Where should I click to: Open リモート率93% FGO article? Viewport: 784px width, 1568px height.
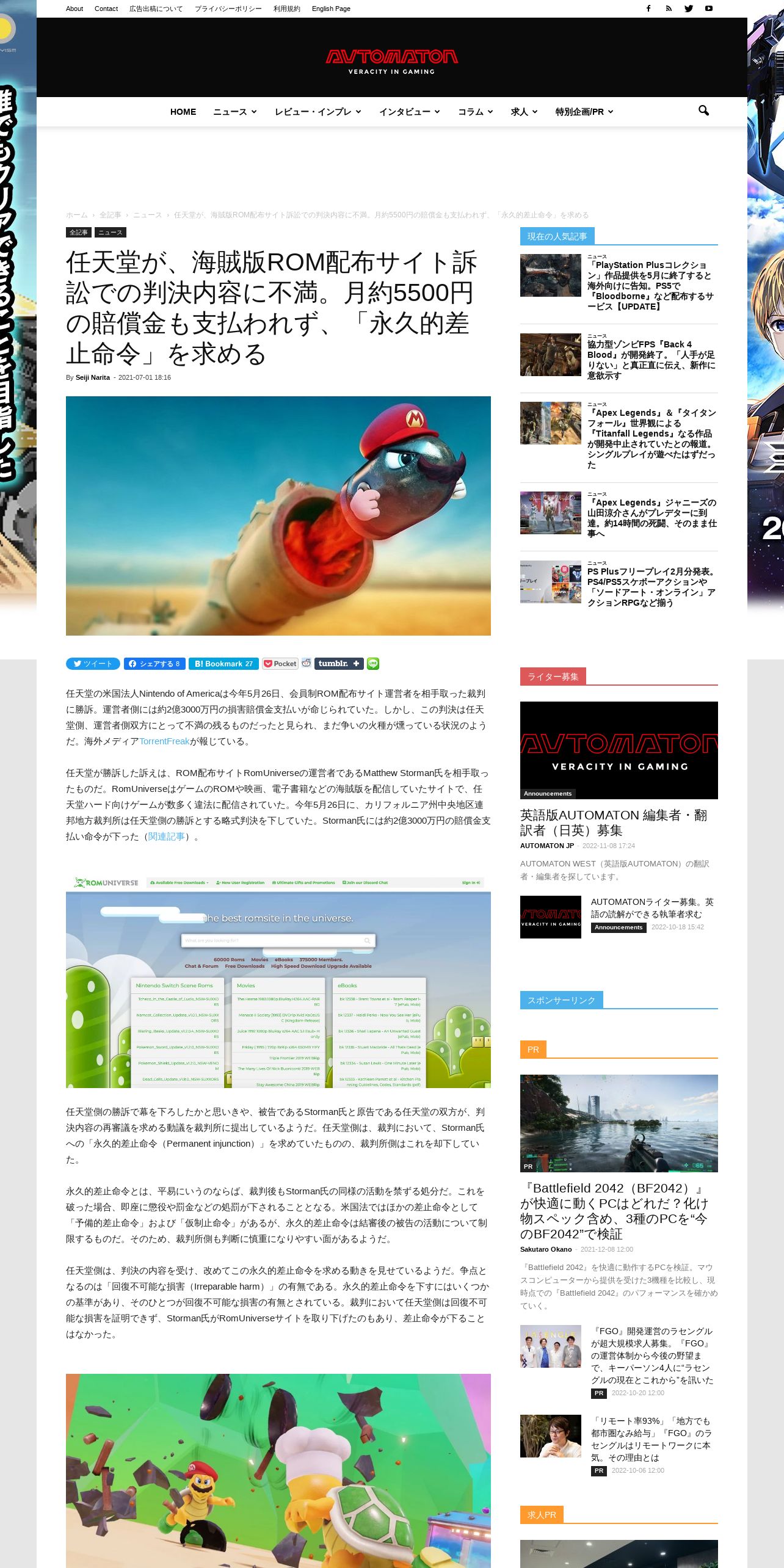653,1439
